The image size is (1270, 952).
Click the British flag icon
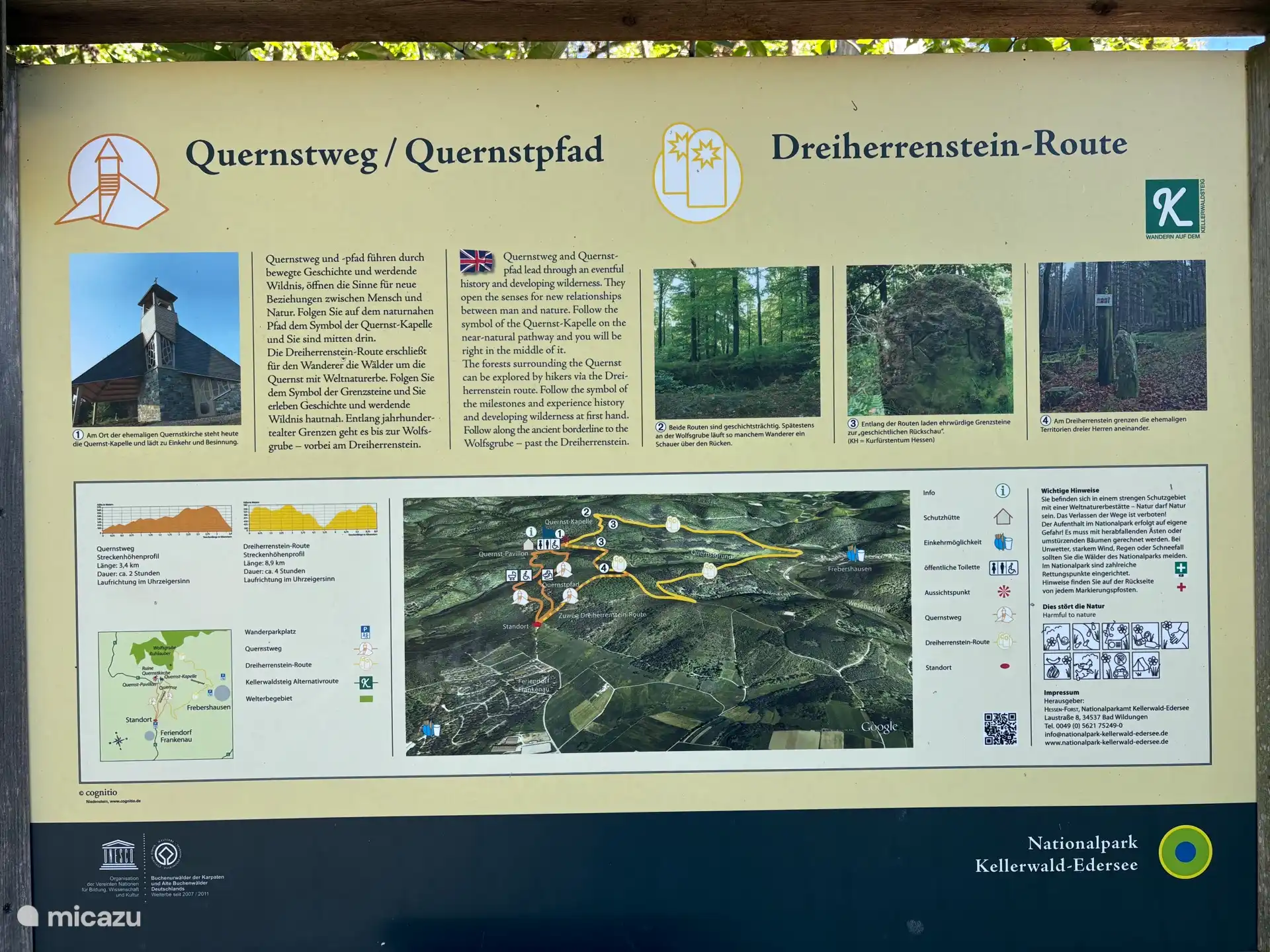(x=476, y=261)
